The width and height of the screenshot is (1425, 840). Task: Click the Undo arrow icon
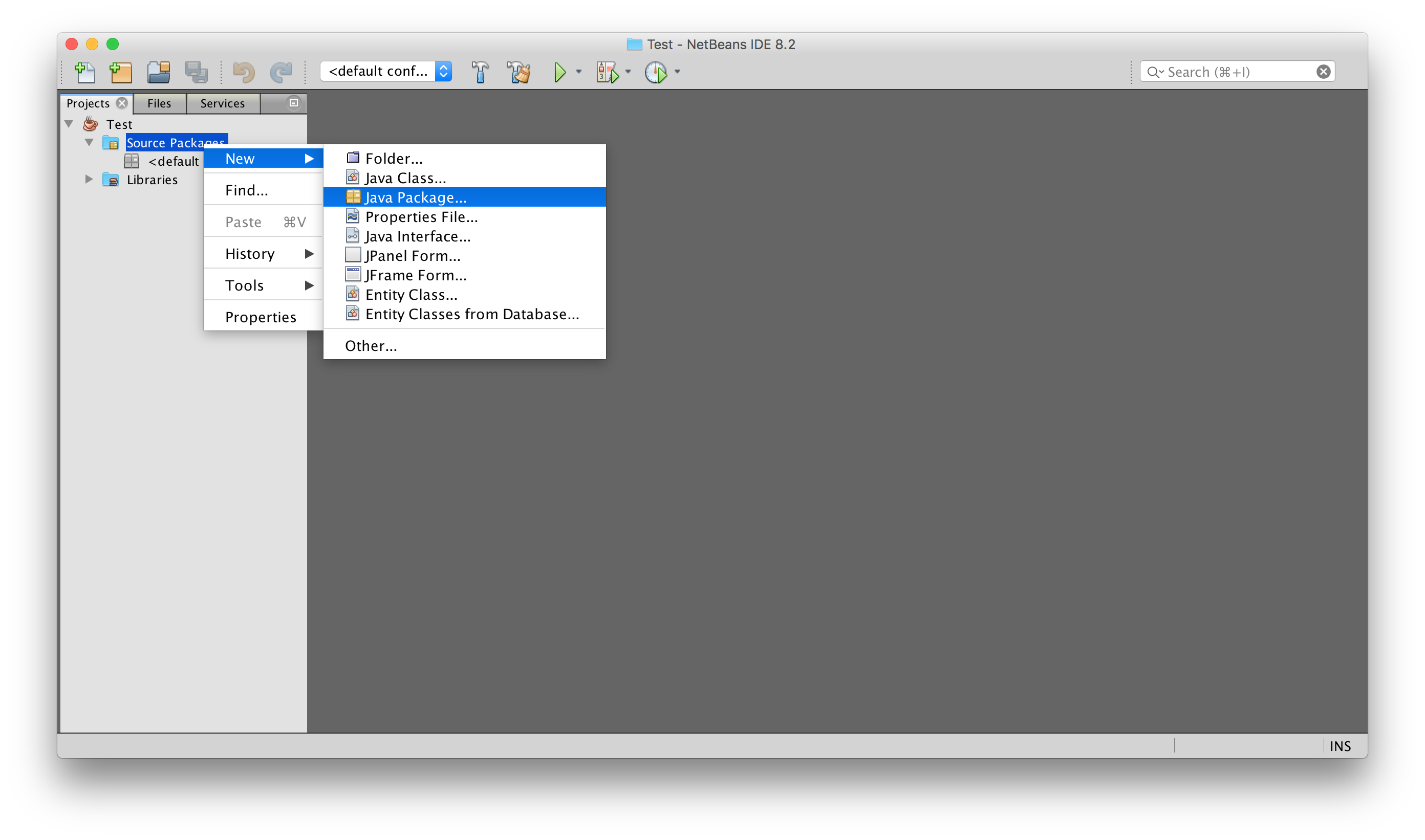pyautogui.click(x=244, y=72)
